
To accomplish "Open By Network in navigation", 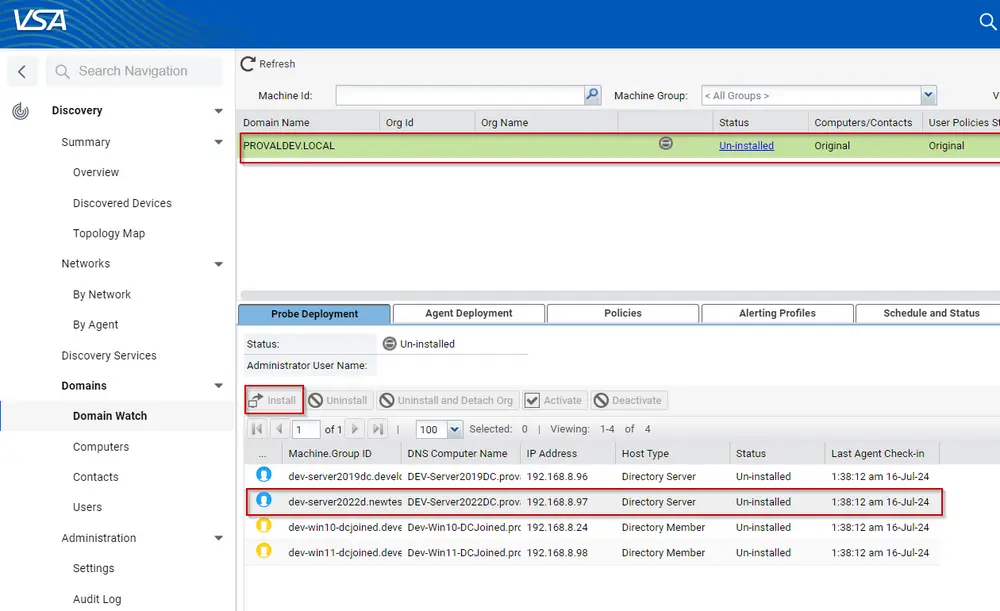I will click(101, 295).
